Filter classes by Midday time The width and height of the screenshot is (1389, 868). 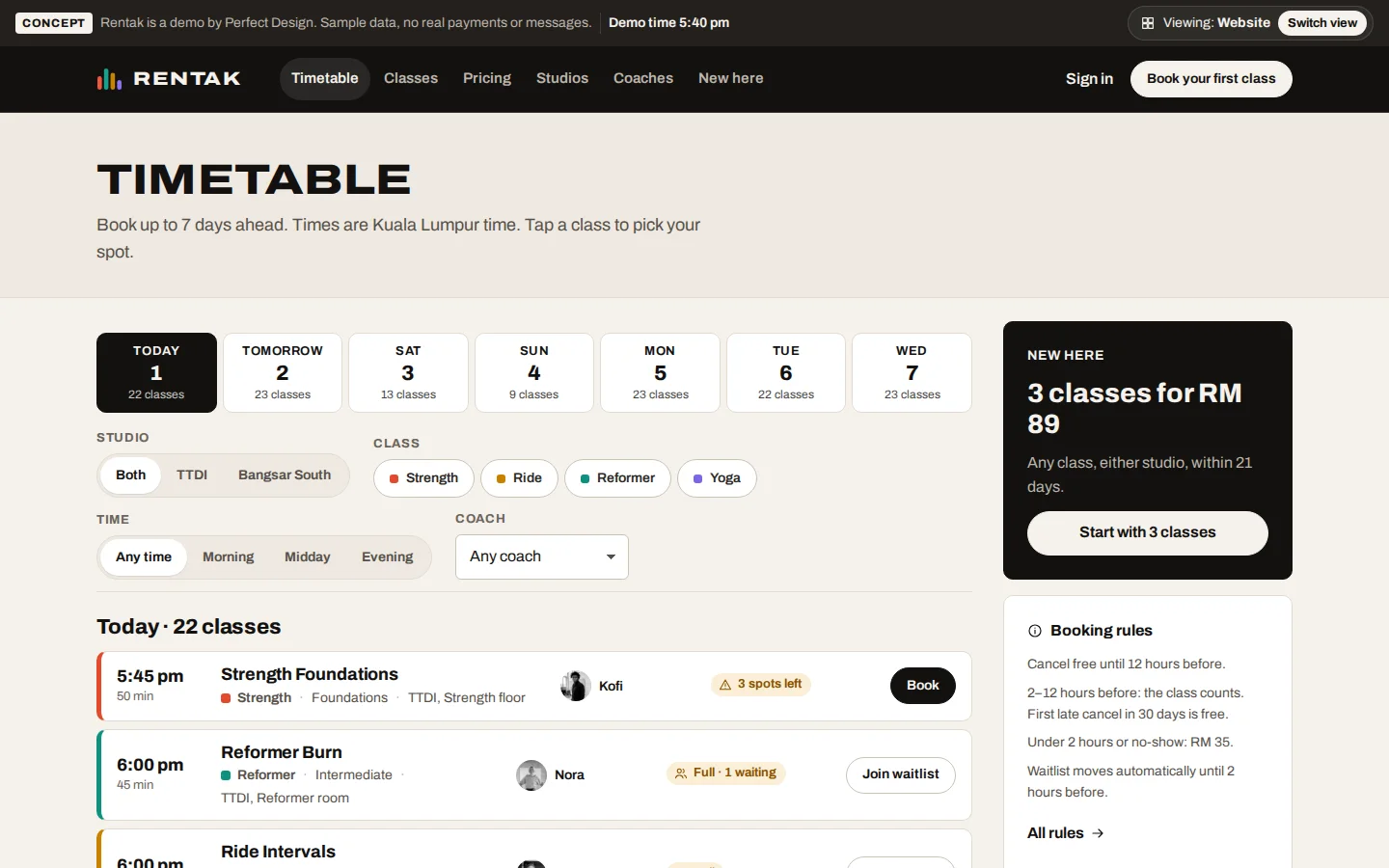point(308,557)
